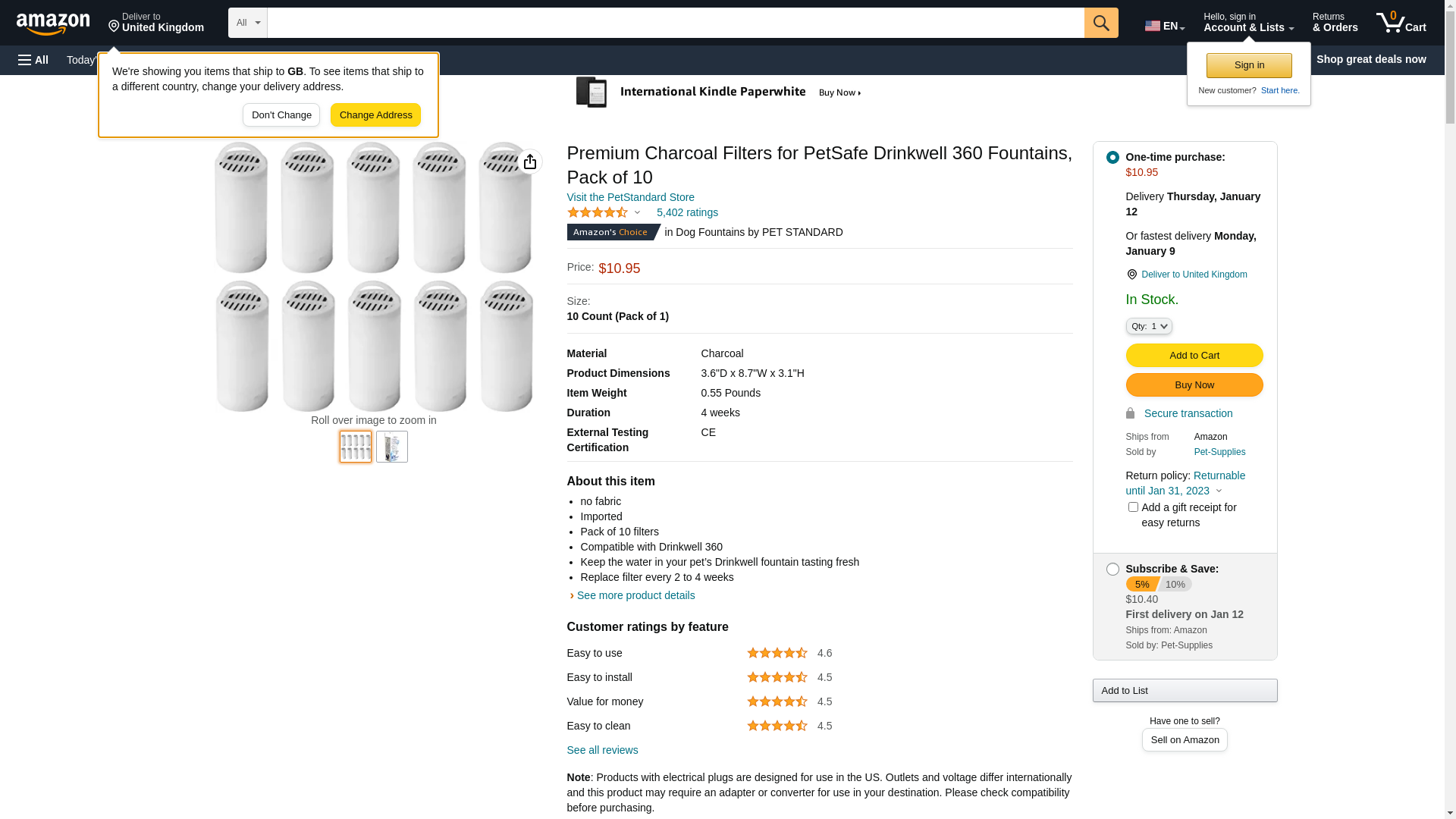Viewport: 1456px width, 819px height.
Task: Click the Amazon logo
Action: pos(53,24)
